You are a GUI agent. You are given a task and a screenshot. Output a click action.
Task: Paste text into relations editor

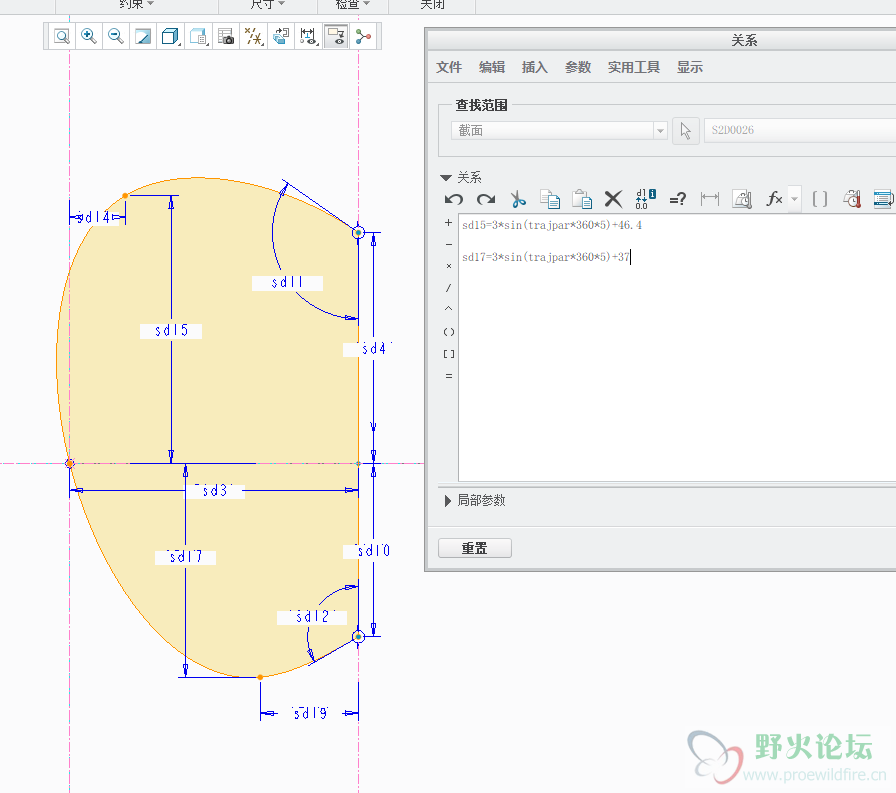[582, 199]
